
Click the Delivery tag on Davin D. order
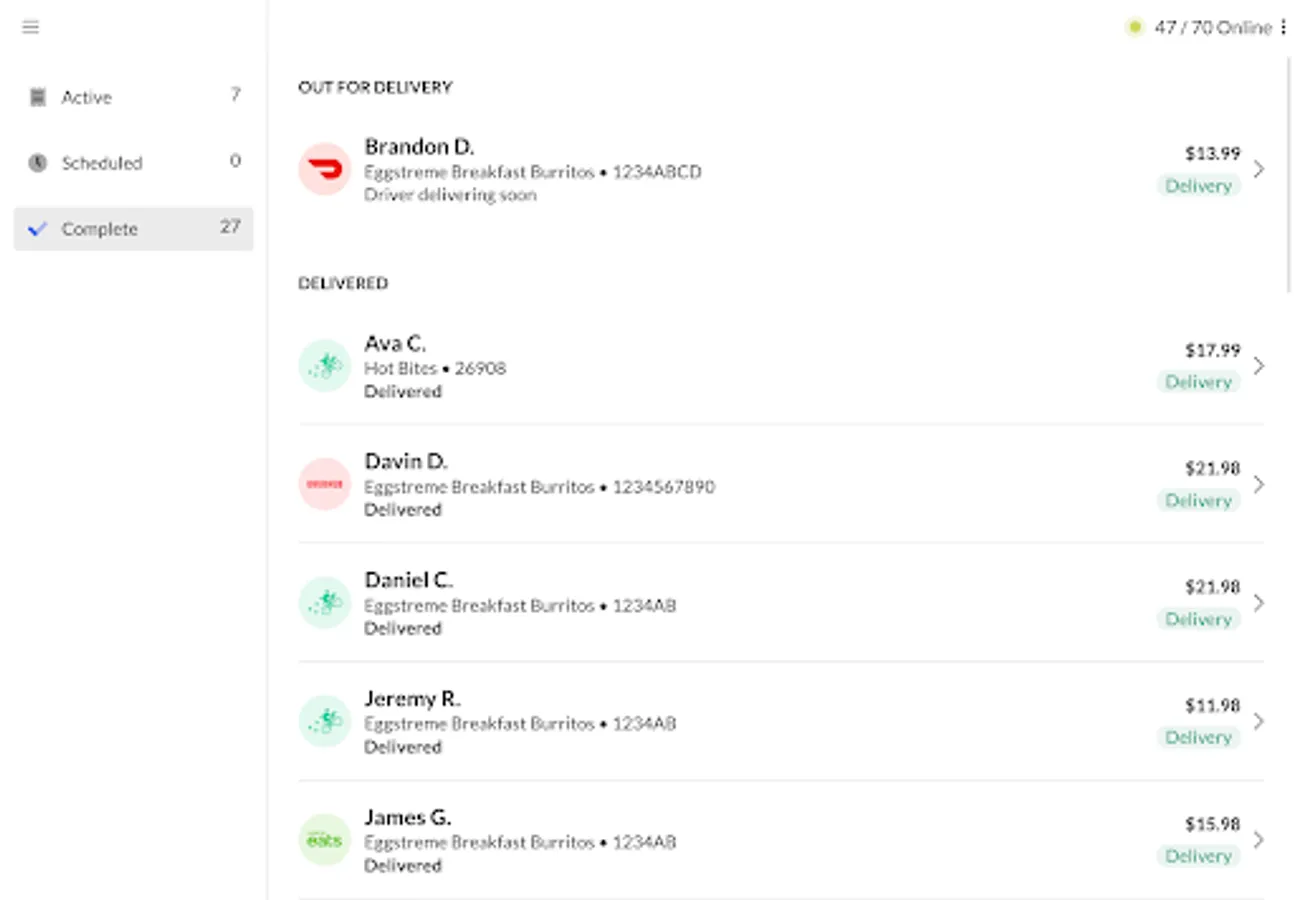pyautogui.click(x=1198, y=501)
